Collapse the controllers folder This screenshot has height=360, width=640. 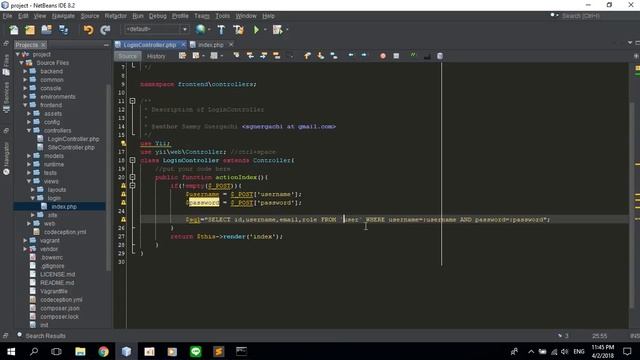(29, 130)
